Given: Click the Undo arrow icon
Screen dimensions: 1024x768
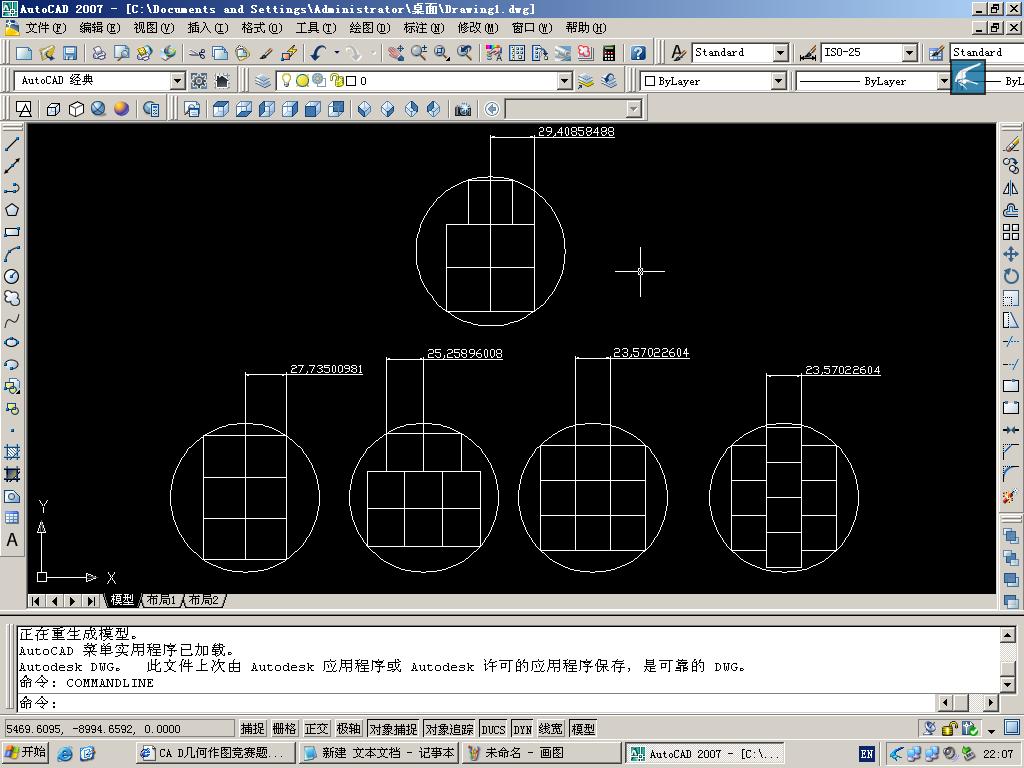Looking at the screenshot, I should pos(318,53).
